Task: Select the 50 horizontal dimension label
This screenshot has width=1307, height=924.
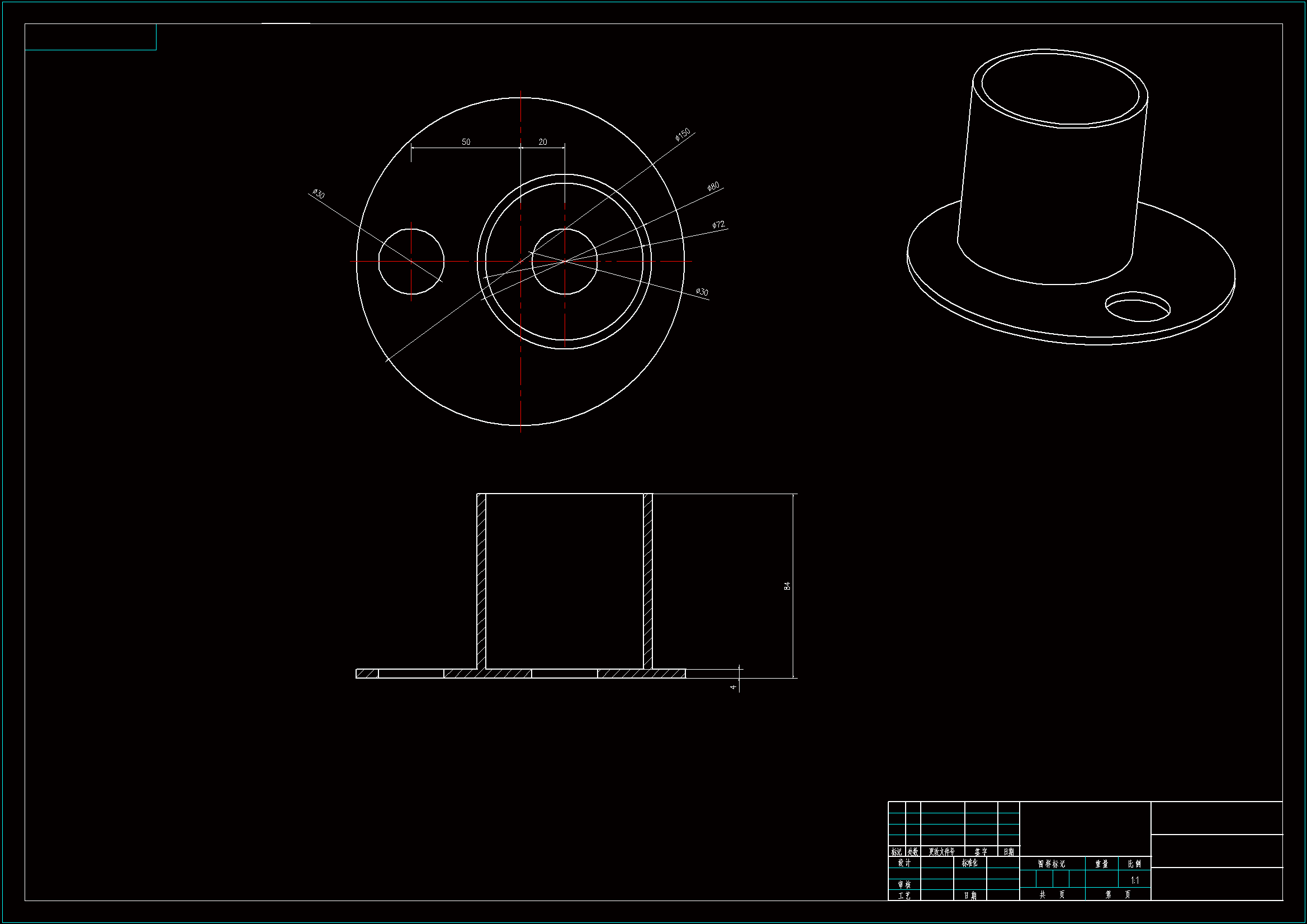Action: (x=466, y=142)
